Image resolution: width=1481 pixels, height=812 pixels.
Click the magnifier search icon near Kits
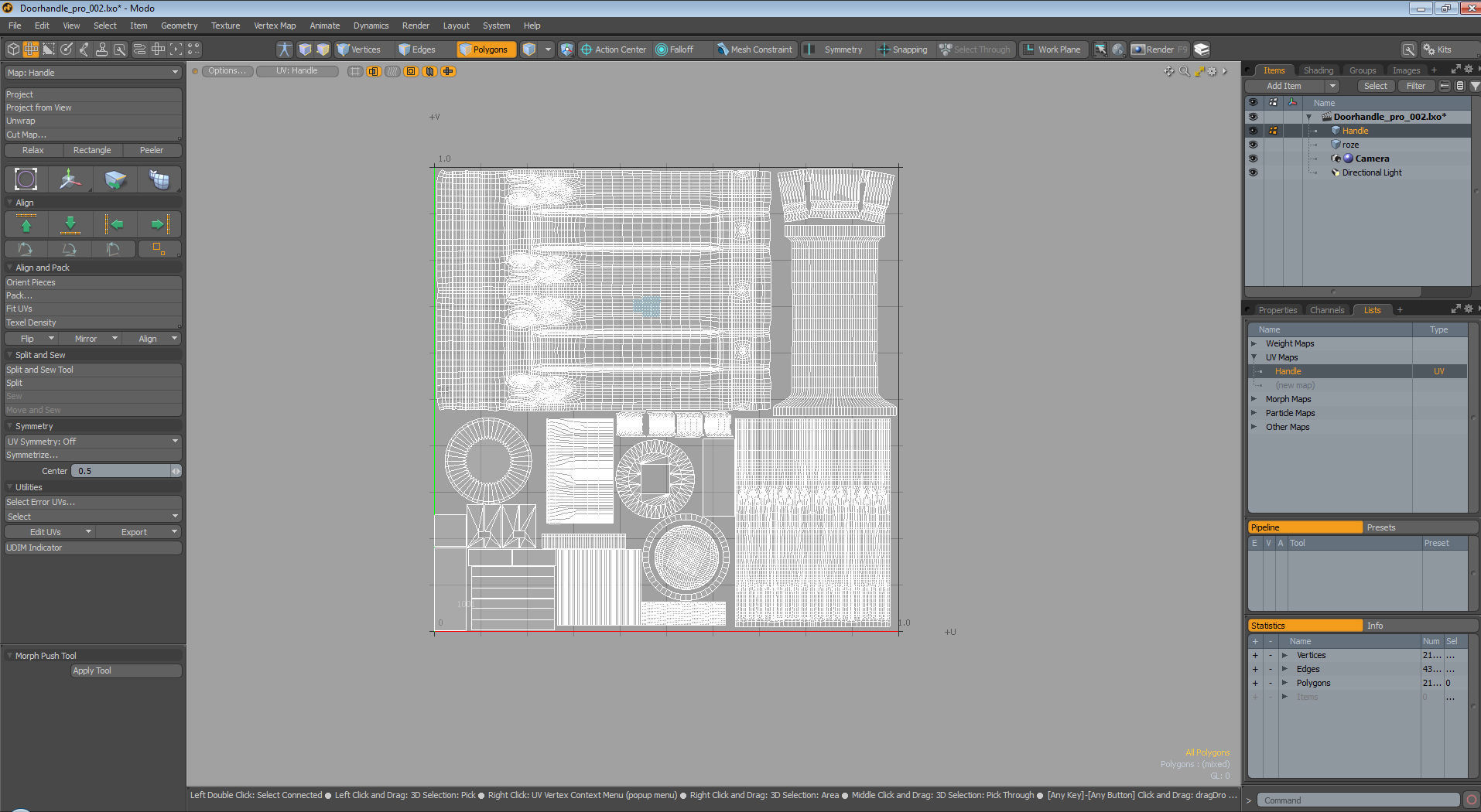point(1409,49)
